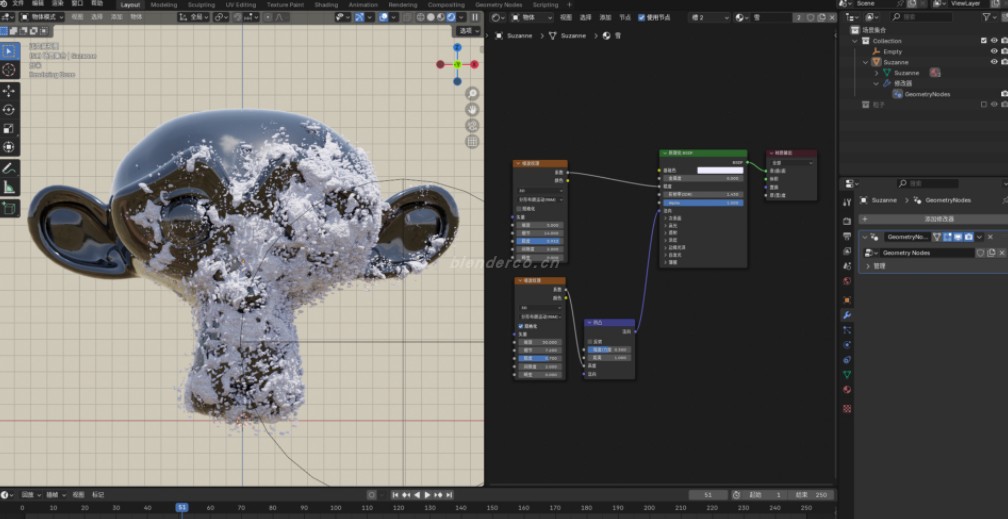This screenshot has width=1008, height=519.
Task: Select the Move tool in viewport toolbar
Action: (x=10, y=91)
